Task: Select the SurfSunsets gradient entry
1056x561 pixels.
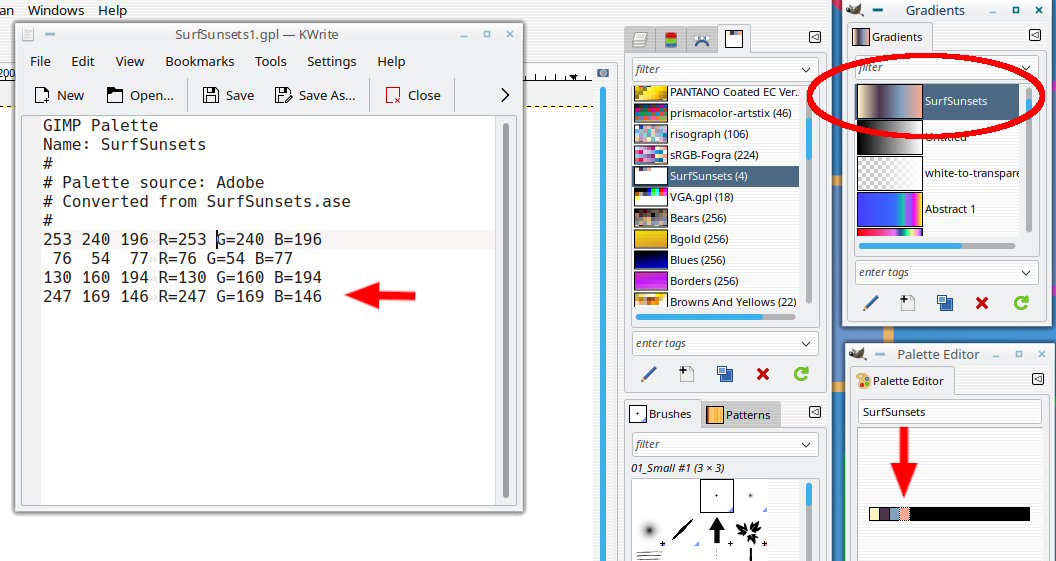Action: click(937, 101)
